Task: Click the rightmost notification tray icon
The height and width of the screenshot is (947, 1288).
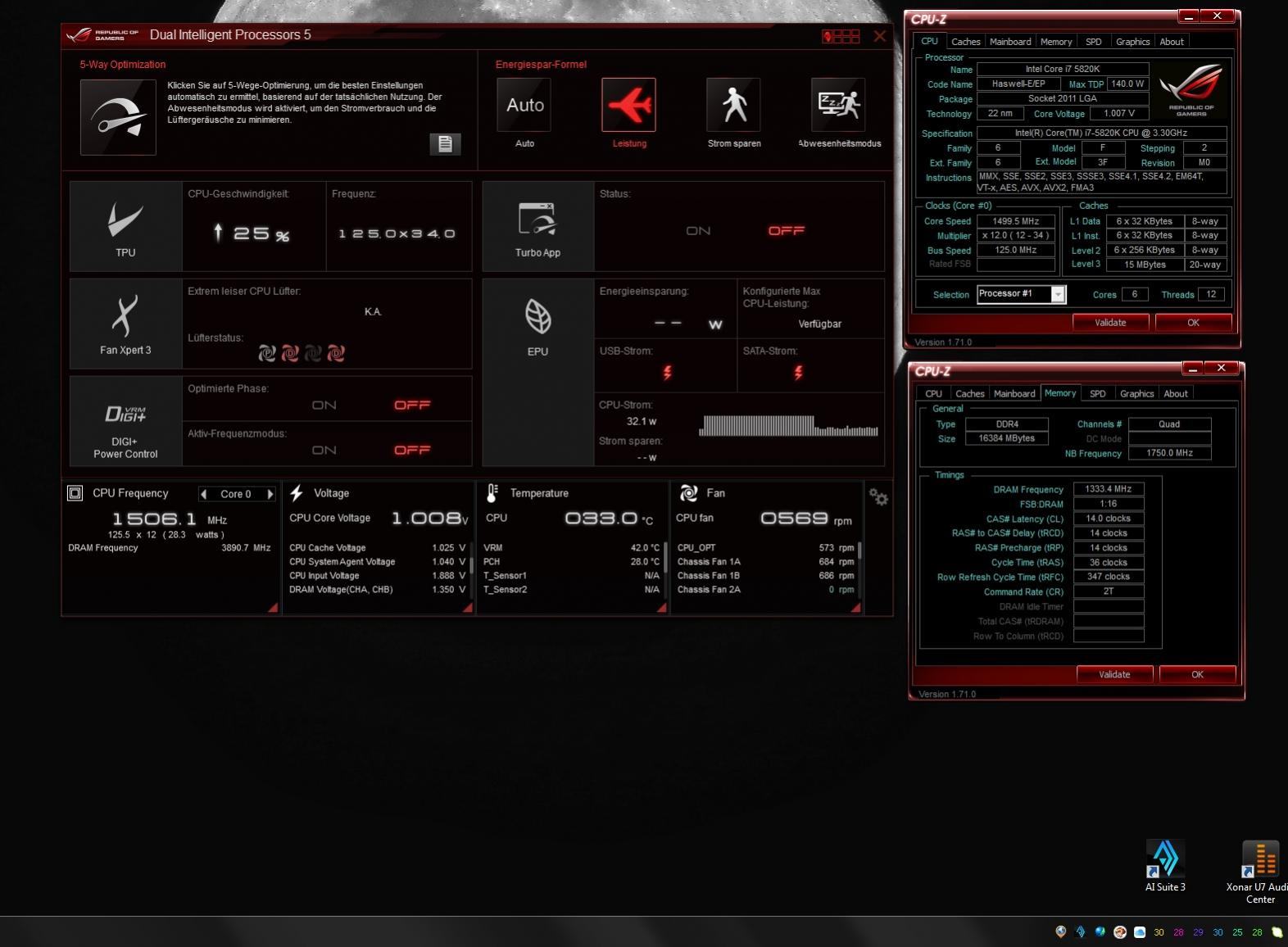Action: [x=1277, y=932]
